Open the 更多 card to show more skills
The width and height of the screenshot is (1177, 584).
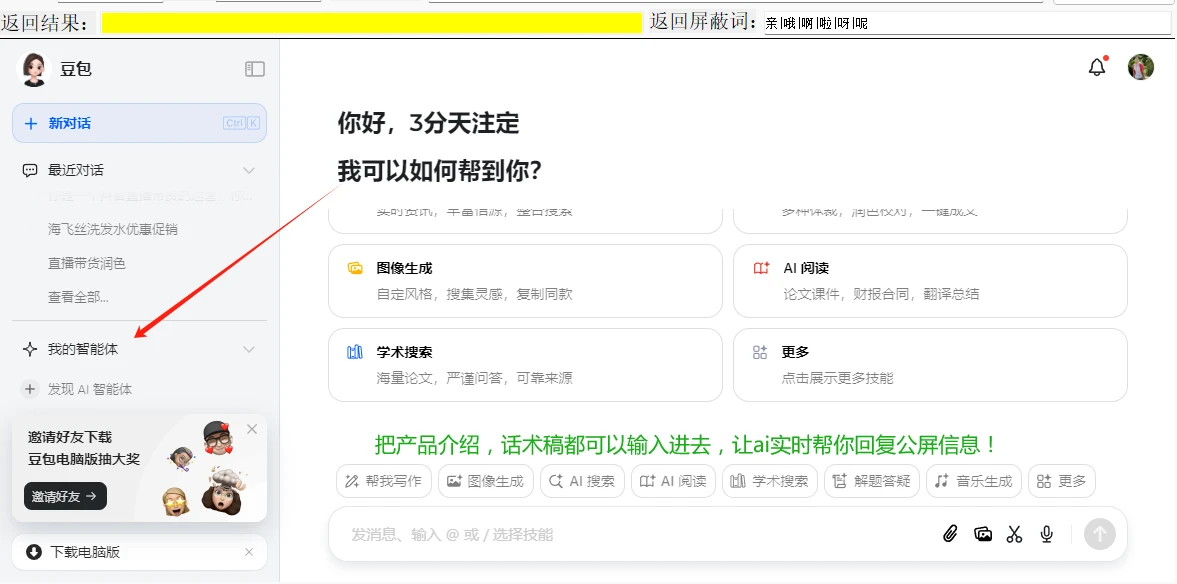pos(930,365)
